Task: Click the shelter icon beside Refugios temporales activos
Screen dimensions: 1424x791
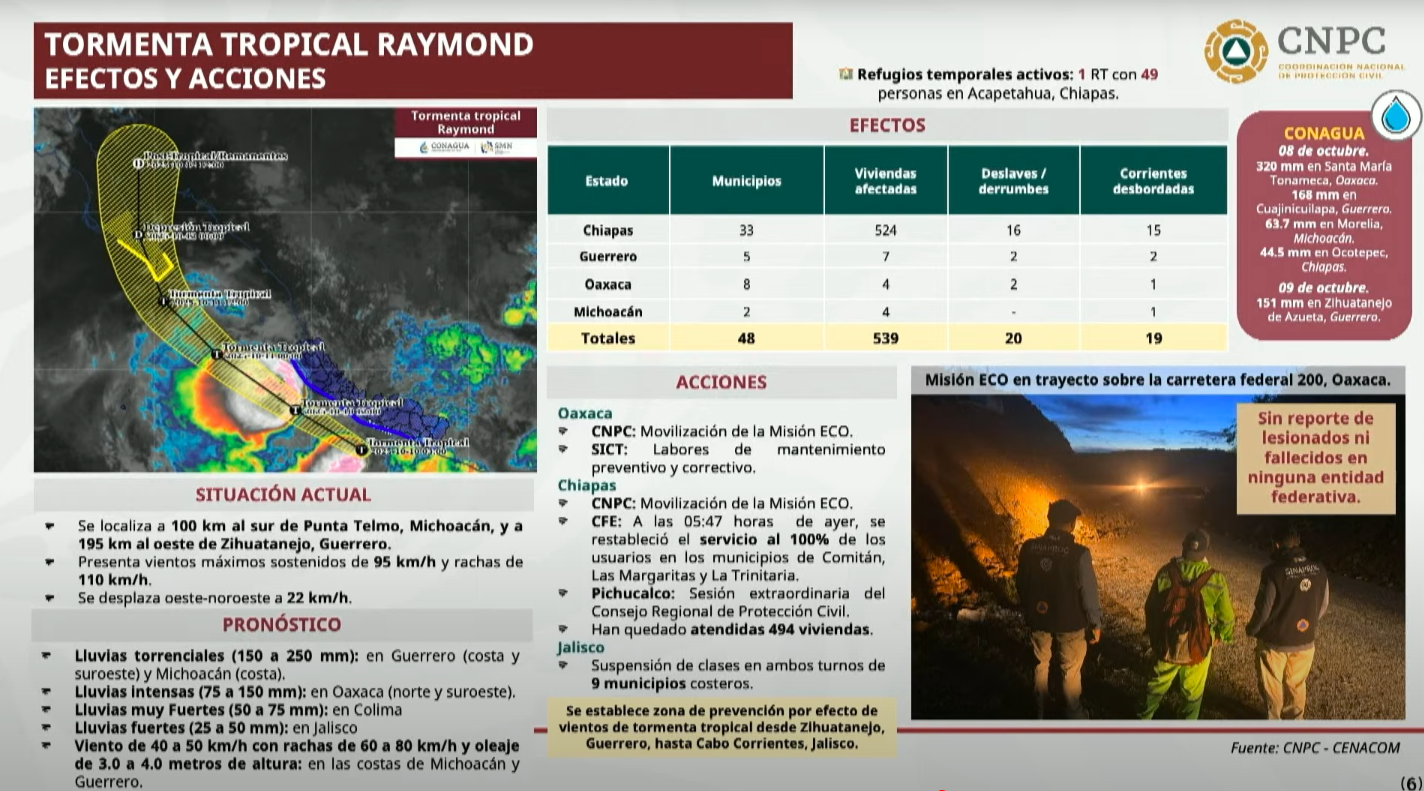Action: click(x=846, y=74)
